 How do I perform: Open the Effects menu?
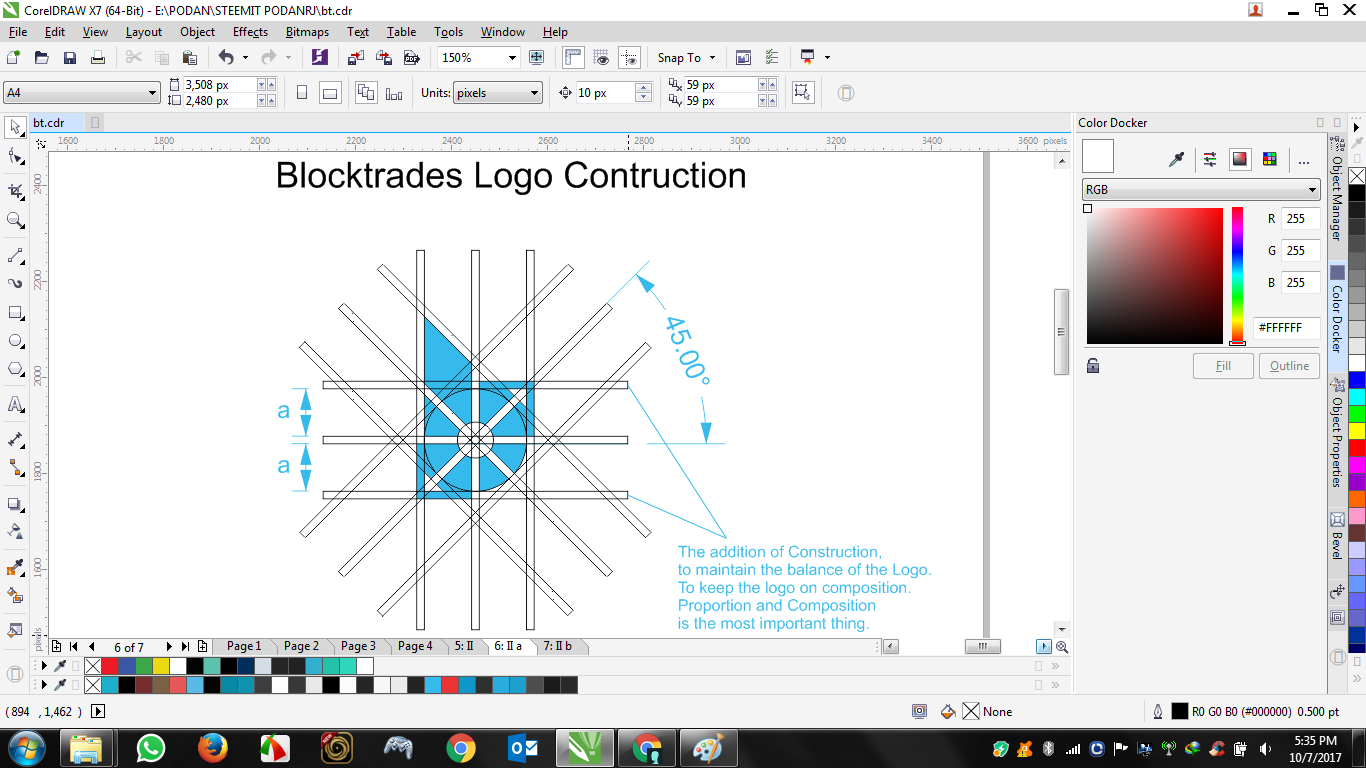(250, 32)
